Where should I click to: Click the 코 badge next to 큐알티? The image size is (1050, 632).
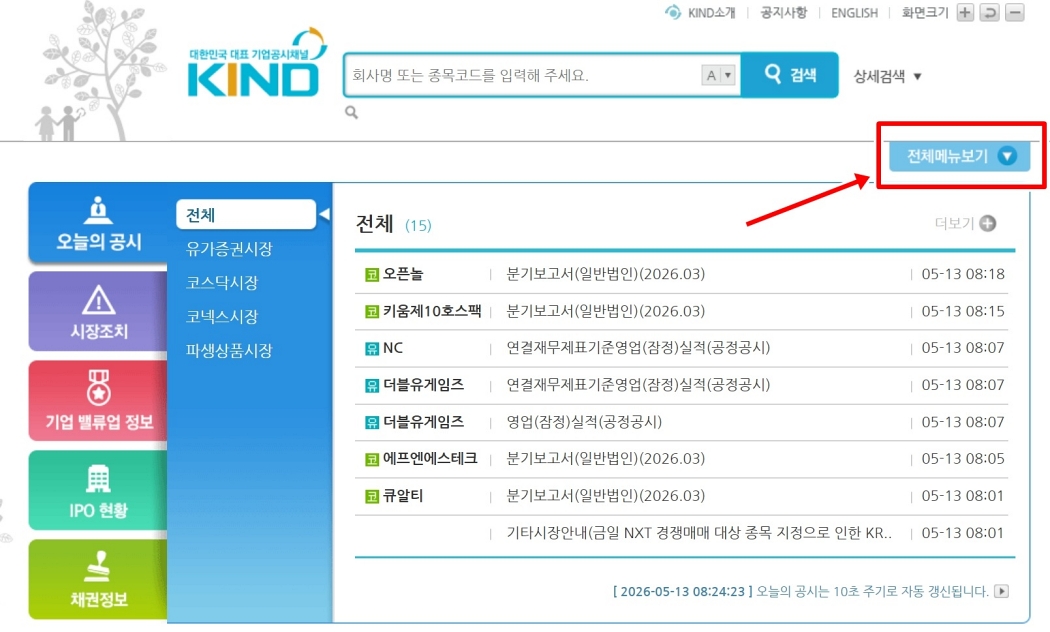372,496
